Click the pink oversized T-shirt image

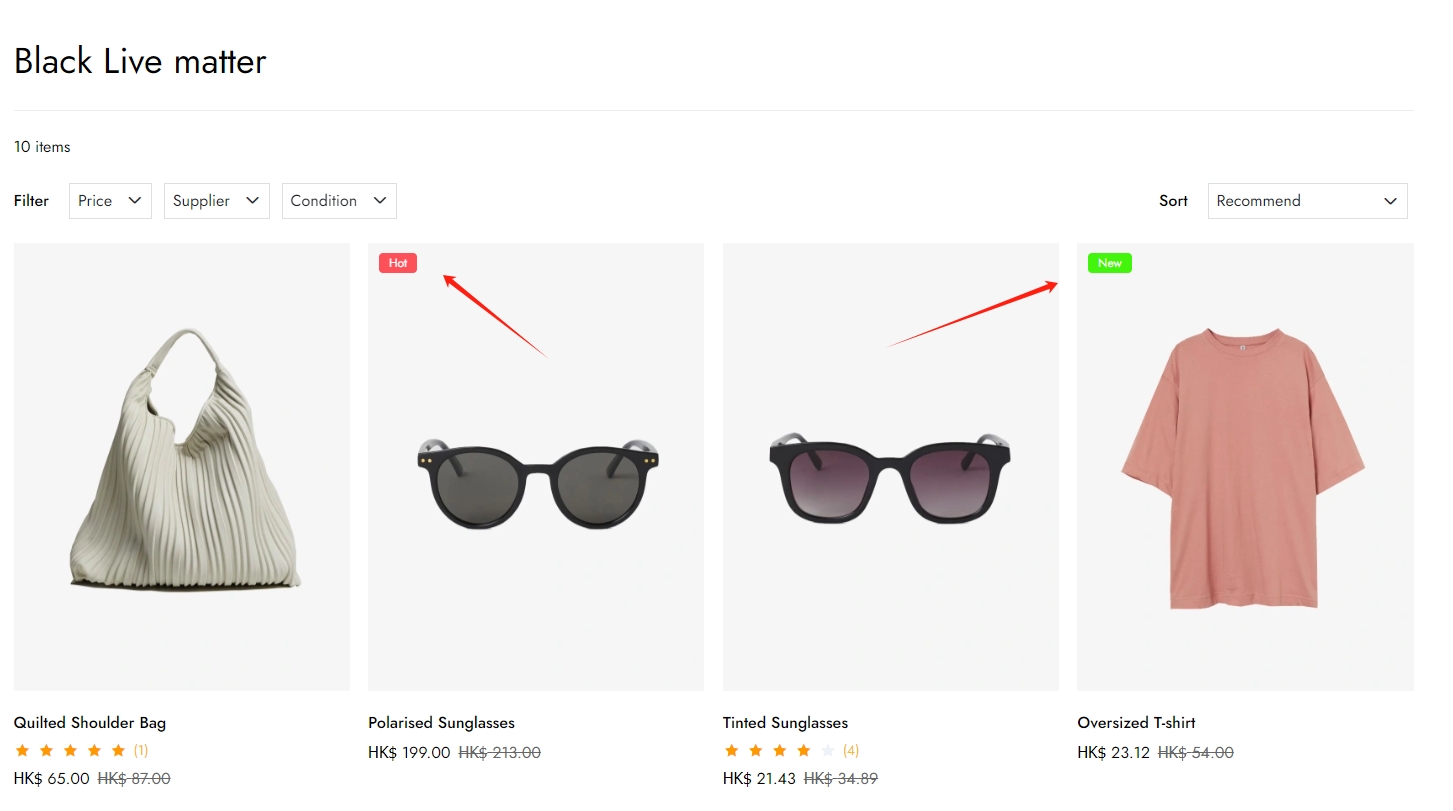pyautogui.click(x=1243, y=467)
